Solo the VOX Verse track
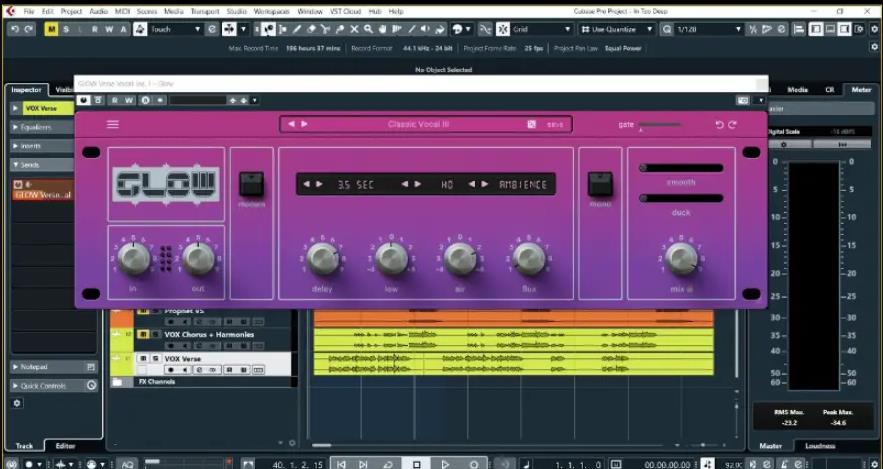 [155, 359]
